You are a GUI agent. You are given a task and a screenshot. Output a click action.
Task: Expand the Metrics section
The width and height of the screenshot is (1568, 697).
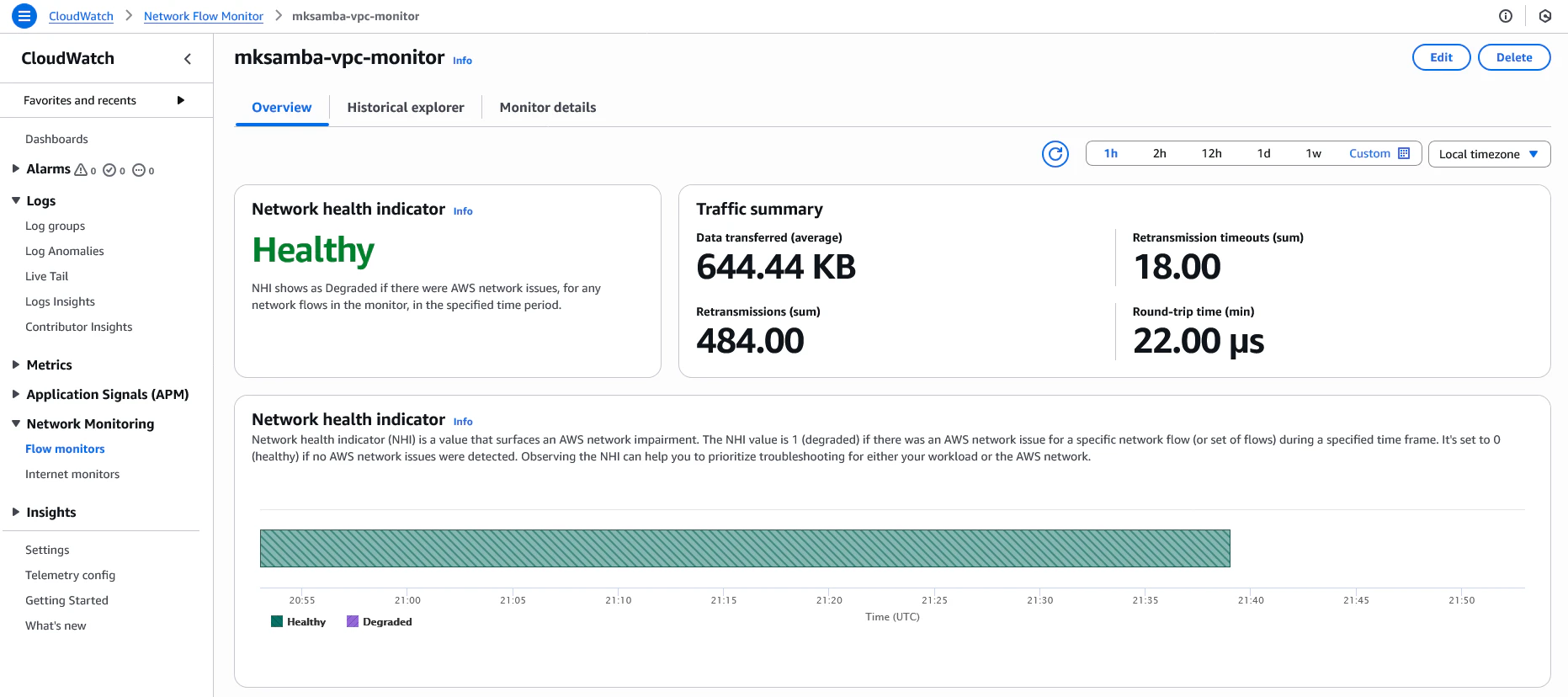16,364
